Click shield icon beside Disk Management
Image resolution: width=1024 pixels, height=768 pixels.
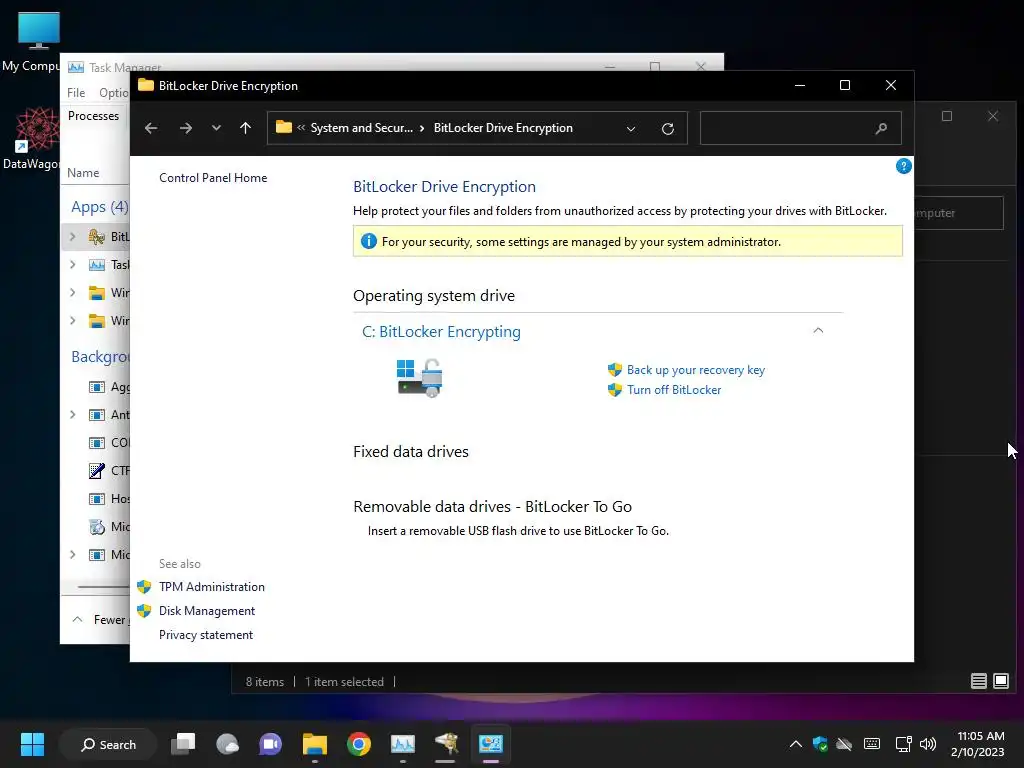144,611
